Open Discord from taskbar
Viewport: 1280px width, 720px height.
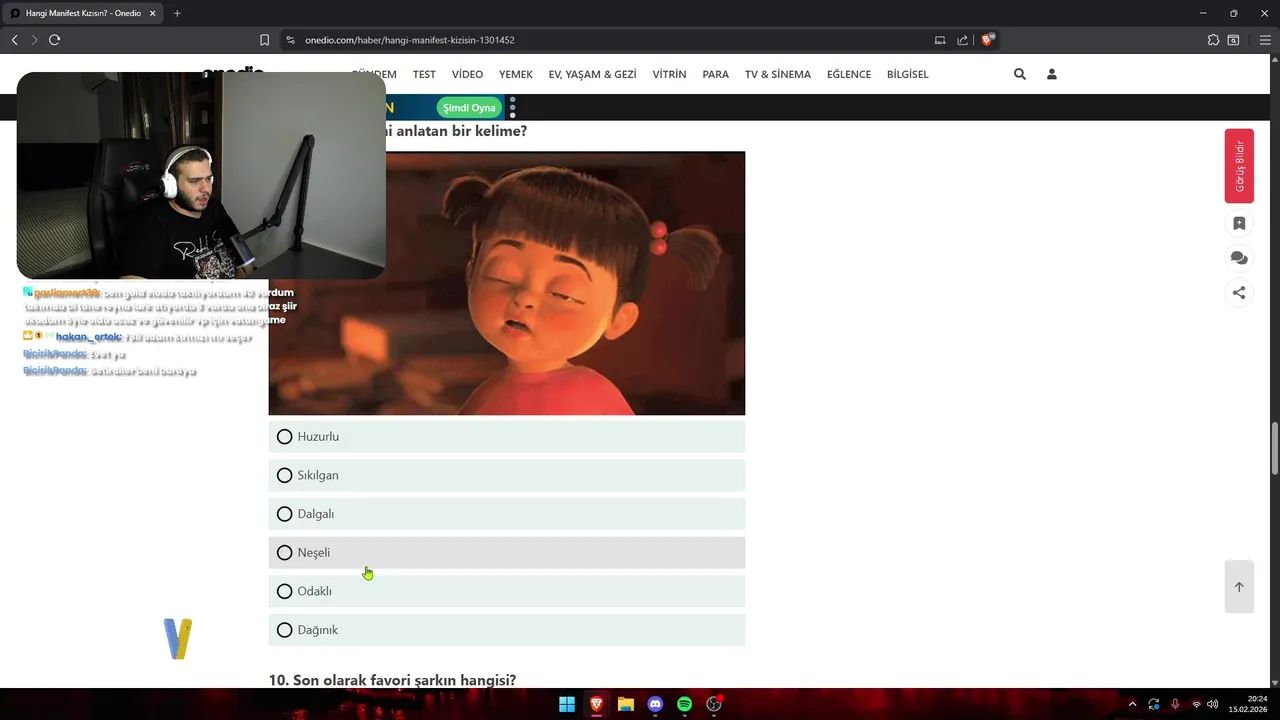(x=655, y=704)
